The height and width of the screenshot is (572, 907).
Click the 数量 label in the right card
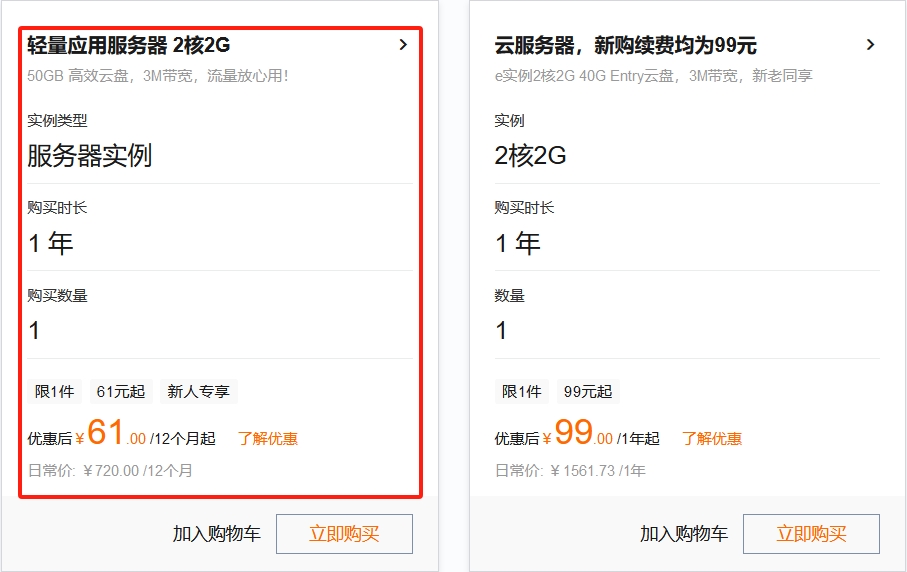click(x=509, y=296)
